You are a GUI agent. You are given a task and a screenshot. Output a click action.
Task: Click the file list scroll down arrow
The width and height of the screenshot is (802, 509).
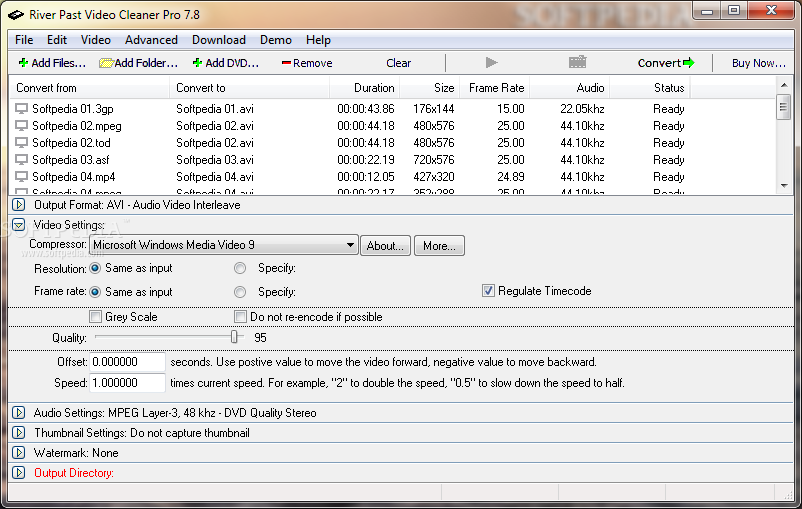[x=784, y=186]
